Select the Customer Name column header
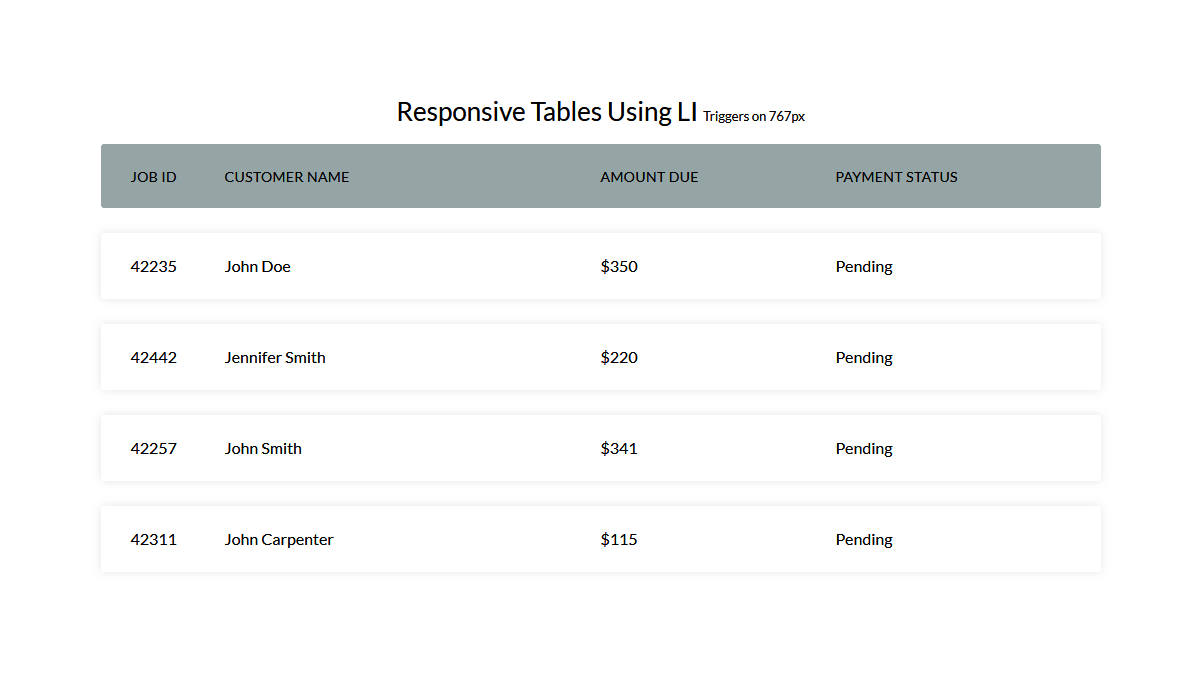The height and width of the screenshot is (680, 1200). [287, 177]
